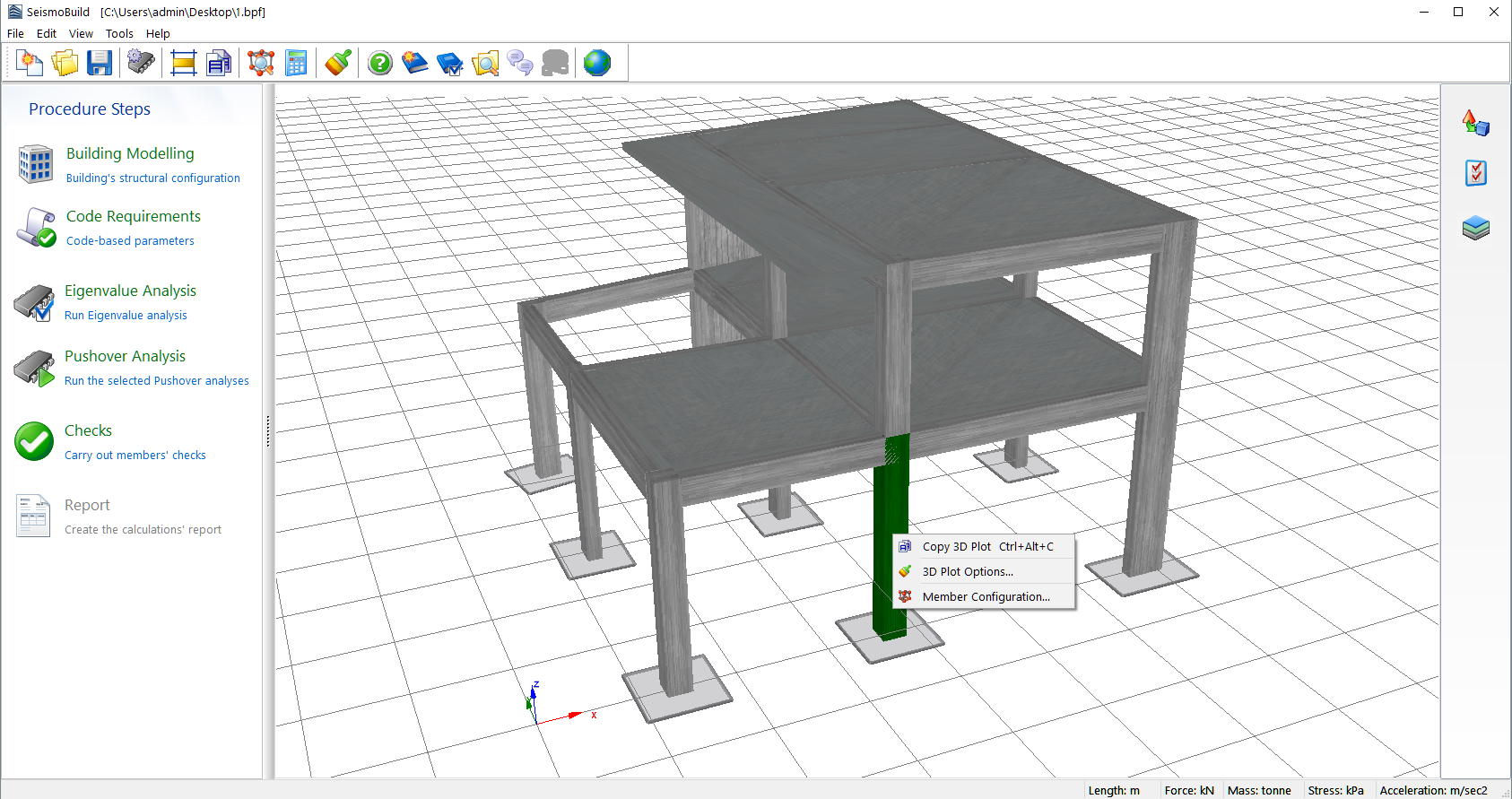
Task: Click the left panel splitter handle
Action: tap(267, 431)
